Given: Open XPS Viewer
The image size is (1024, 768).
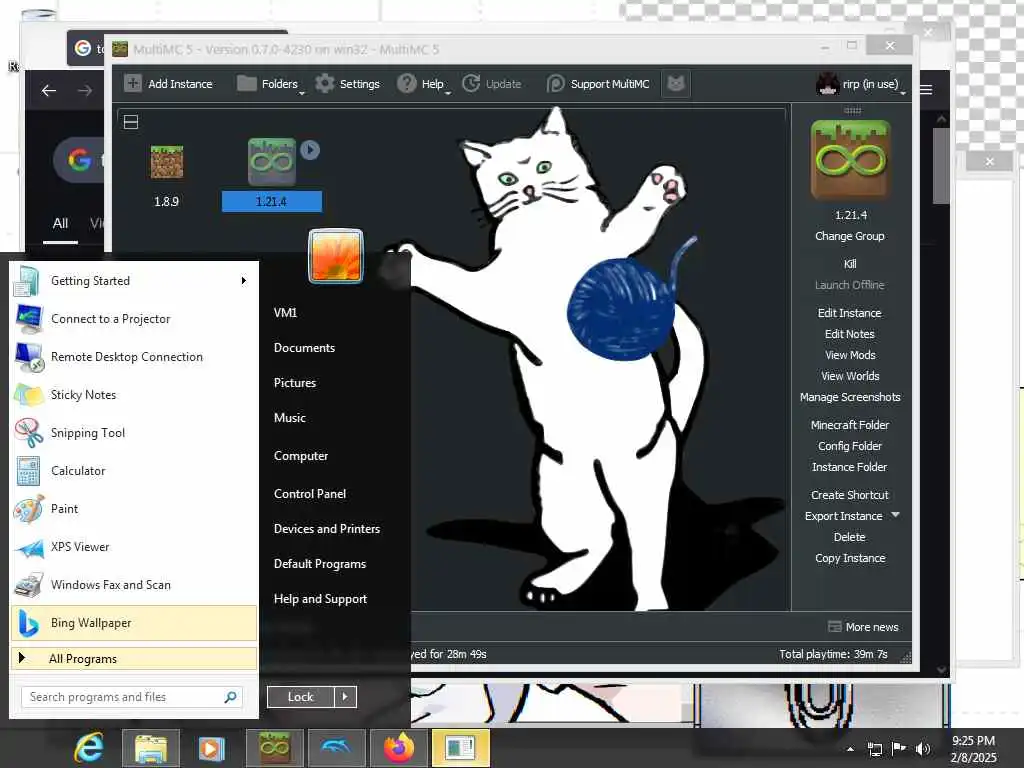Looking at the screenshot, I should [134, 547].
